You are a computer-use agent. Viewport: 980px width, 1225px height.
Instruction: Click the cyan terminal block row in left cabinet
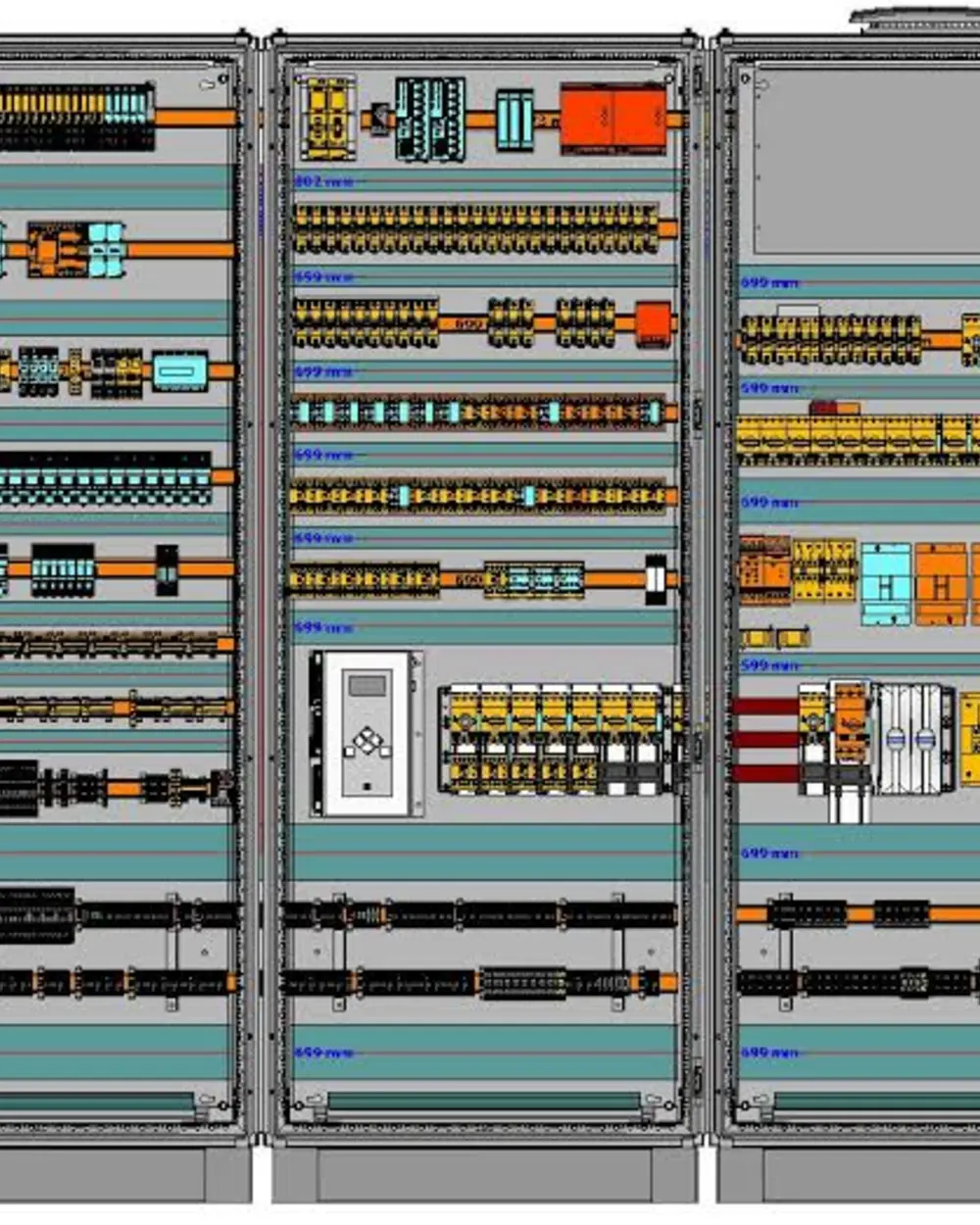tap(106, 479)
